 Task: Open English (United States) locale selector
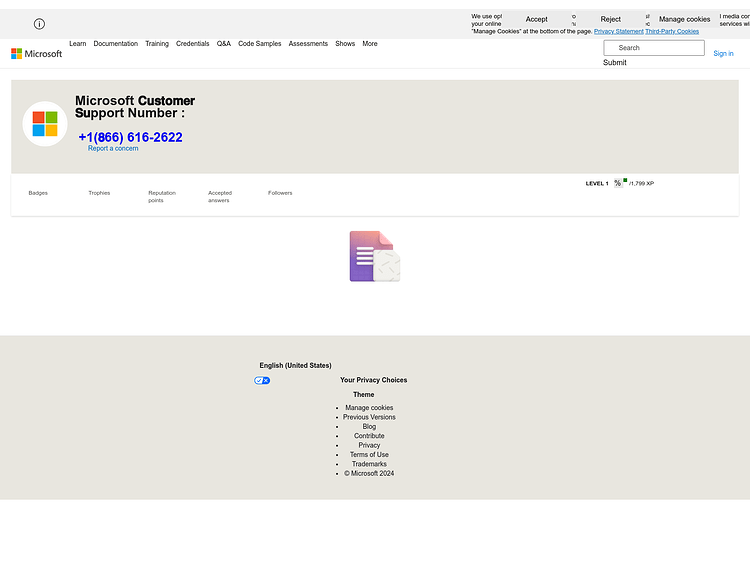[296, 365]
